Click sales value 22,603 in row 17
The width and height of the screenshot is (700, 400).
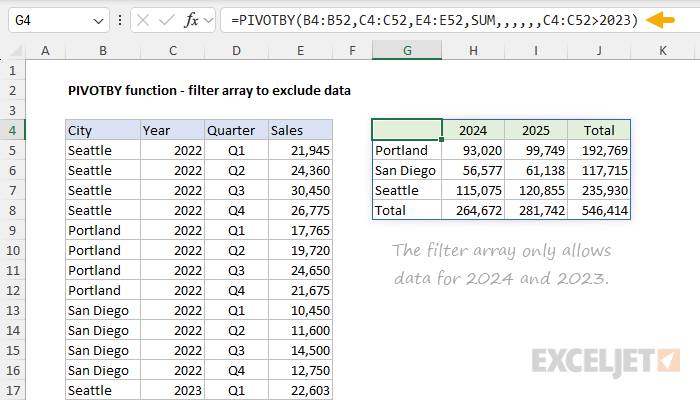coord(300,391)
